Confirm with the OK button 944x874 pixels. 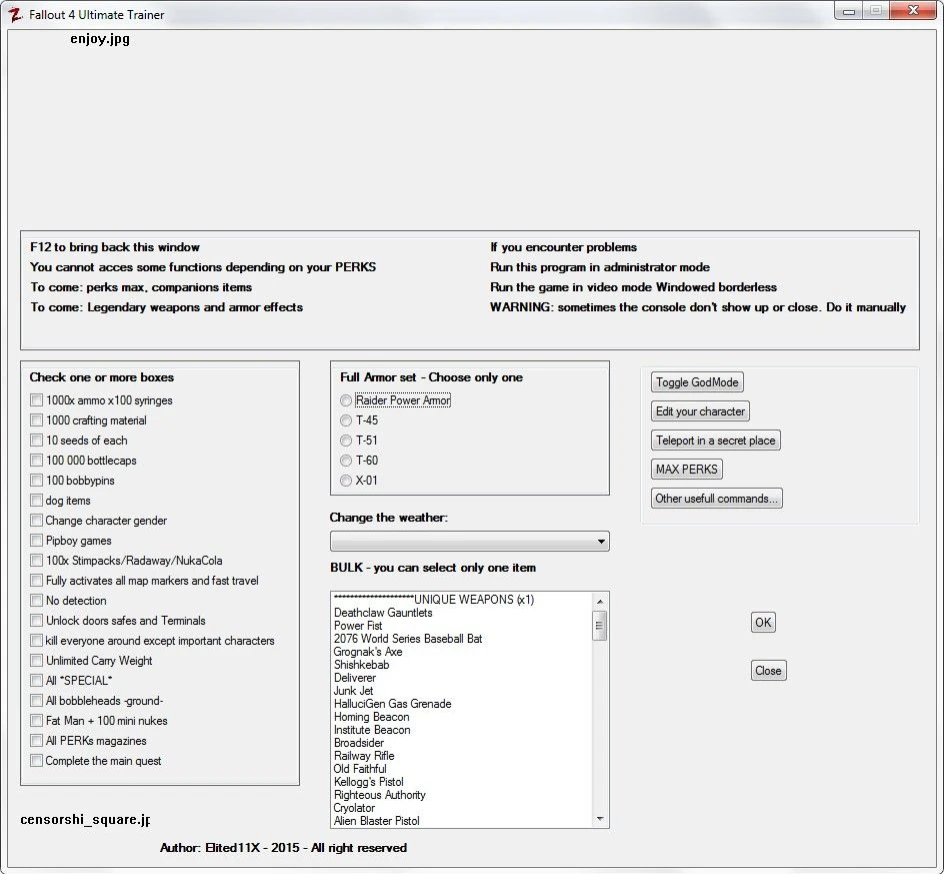(763, 622)
